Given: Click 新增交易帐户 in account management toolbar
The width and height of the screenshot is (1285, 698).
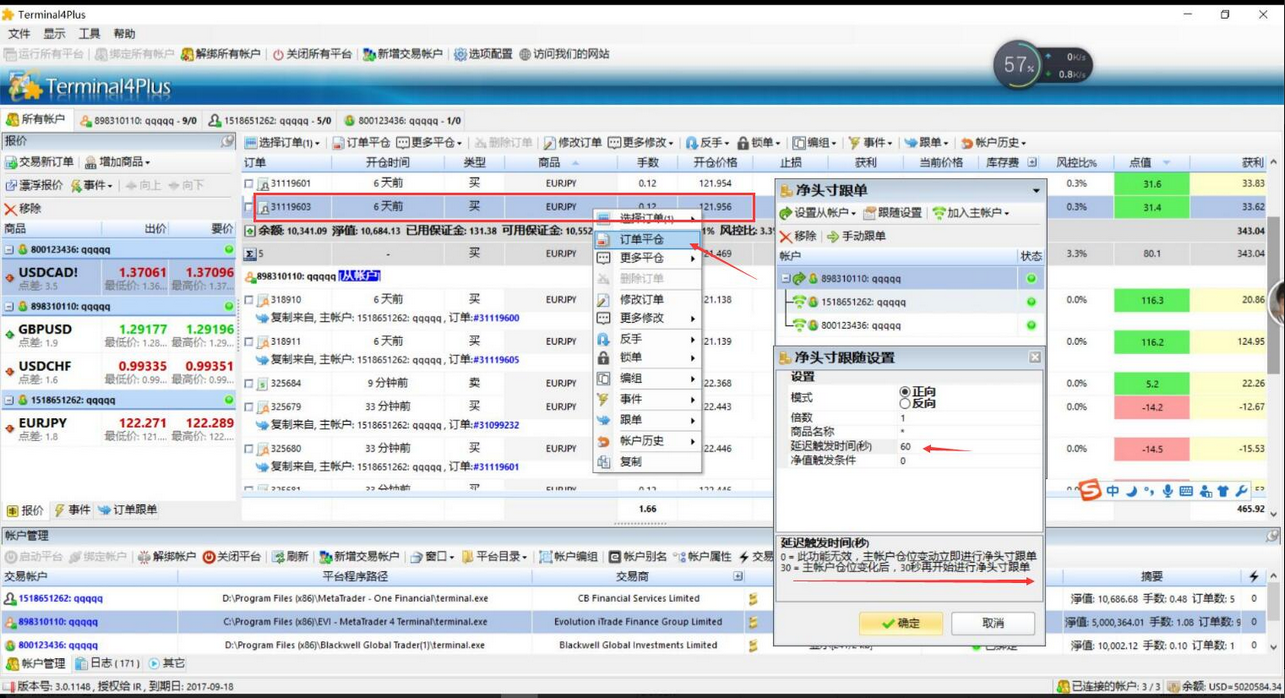Looking at the screenshot, I should pos(358,557).
